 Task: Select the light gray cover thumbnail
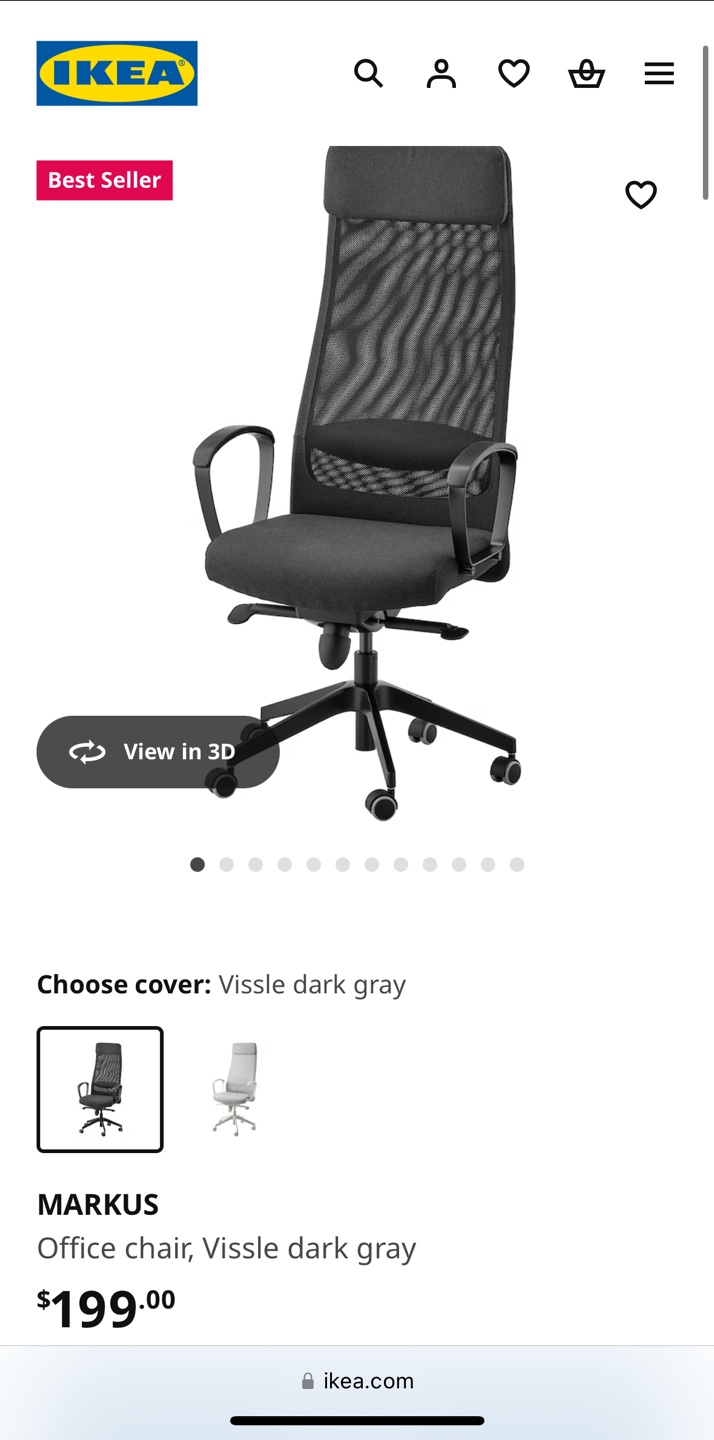point(235,1089)
